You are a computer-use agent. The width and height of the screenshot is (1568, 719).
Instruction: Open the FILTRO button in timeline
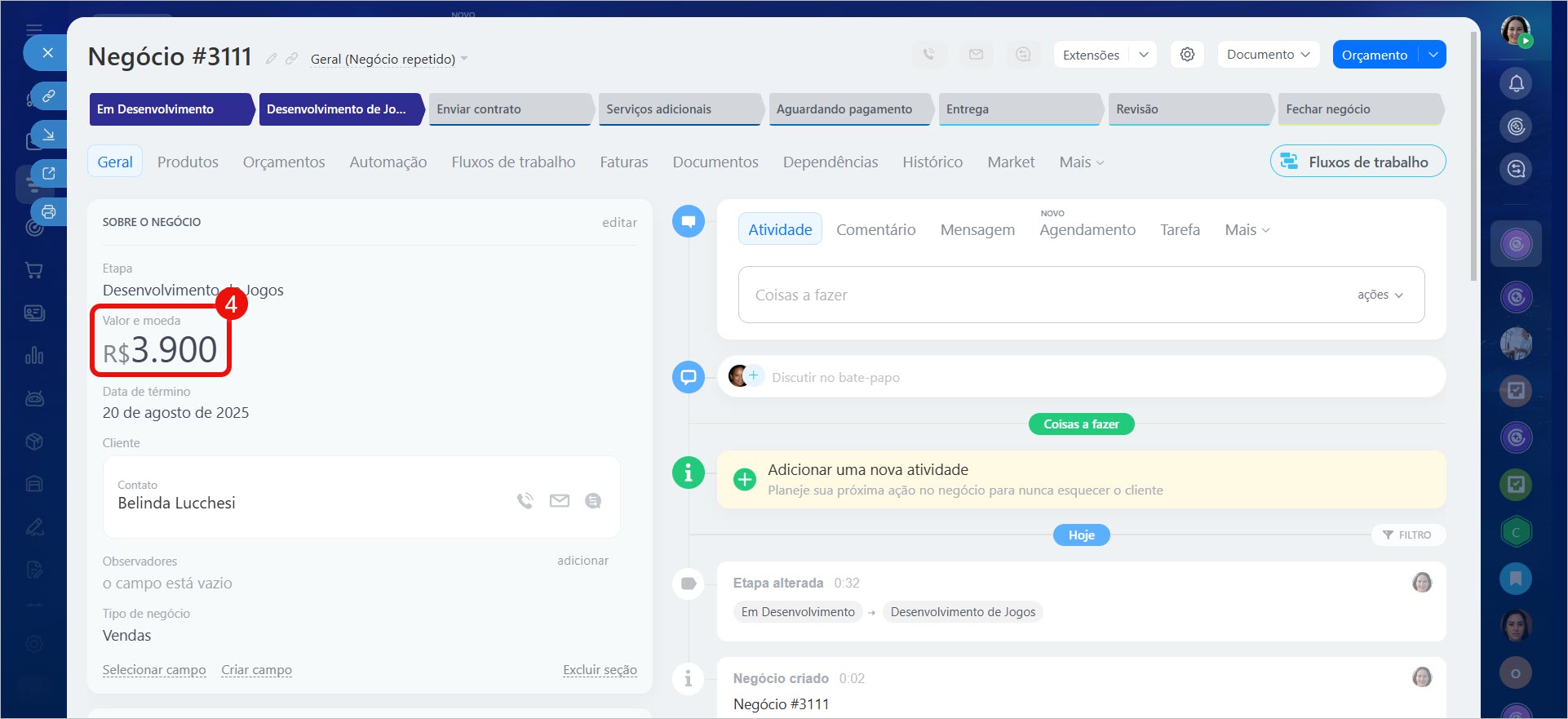[1408, 535]
